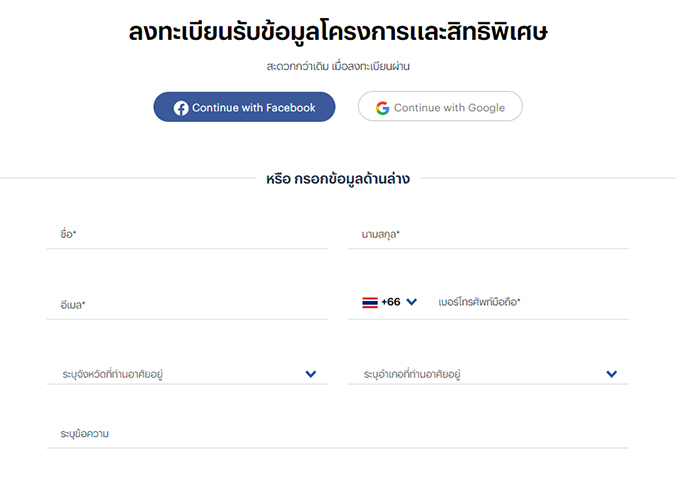Click the +66 country code text

[390, 302]
